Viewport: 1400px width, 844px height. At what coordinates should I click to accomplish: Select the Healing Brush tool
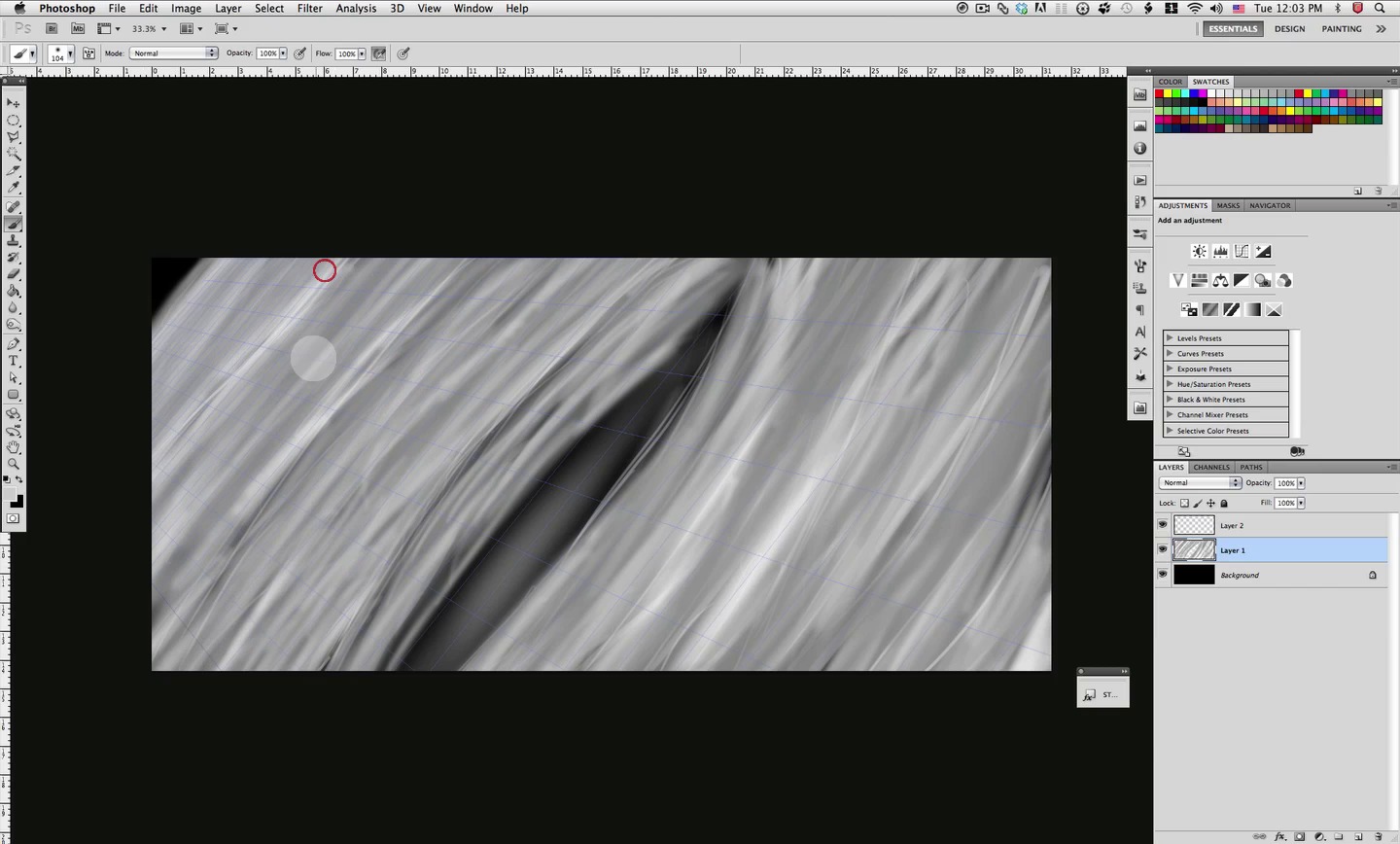pyautogui.click(x=14, y=207)
